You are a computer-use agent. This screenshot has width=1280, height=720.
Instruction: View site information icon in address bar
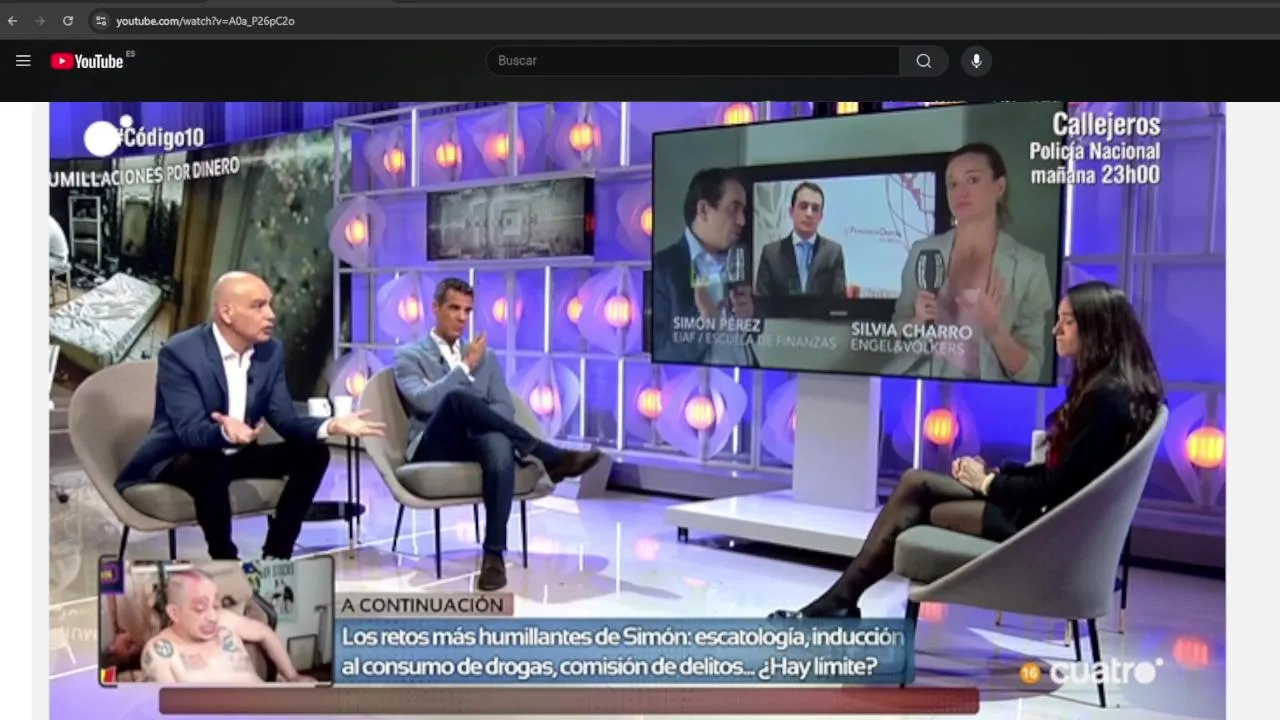tap(100, 21)
